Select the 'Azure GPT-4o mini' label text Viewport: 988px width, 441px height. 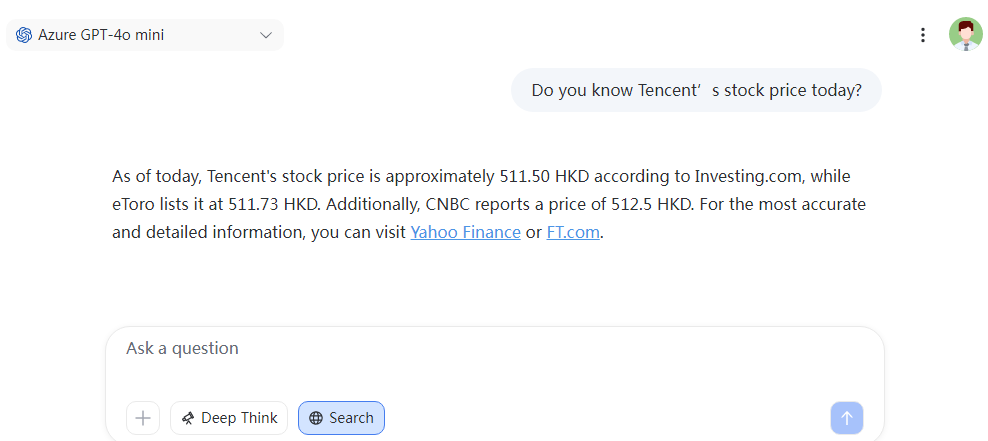pyautogui.click(x=101, y=35)
